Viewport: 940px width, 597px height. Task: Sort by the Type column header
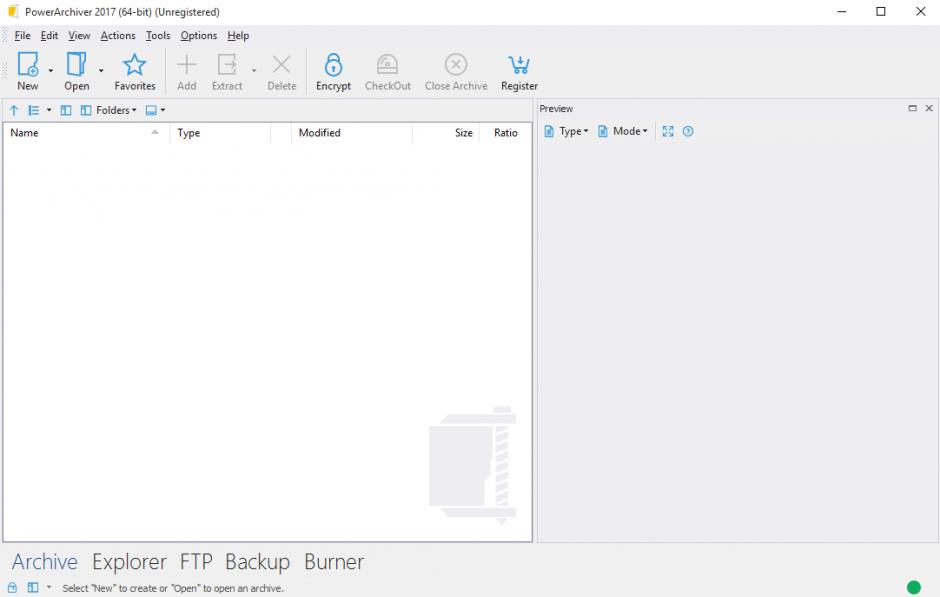220,133
